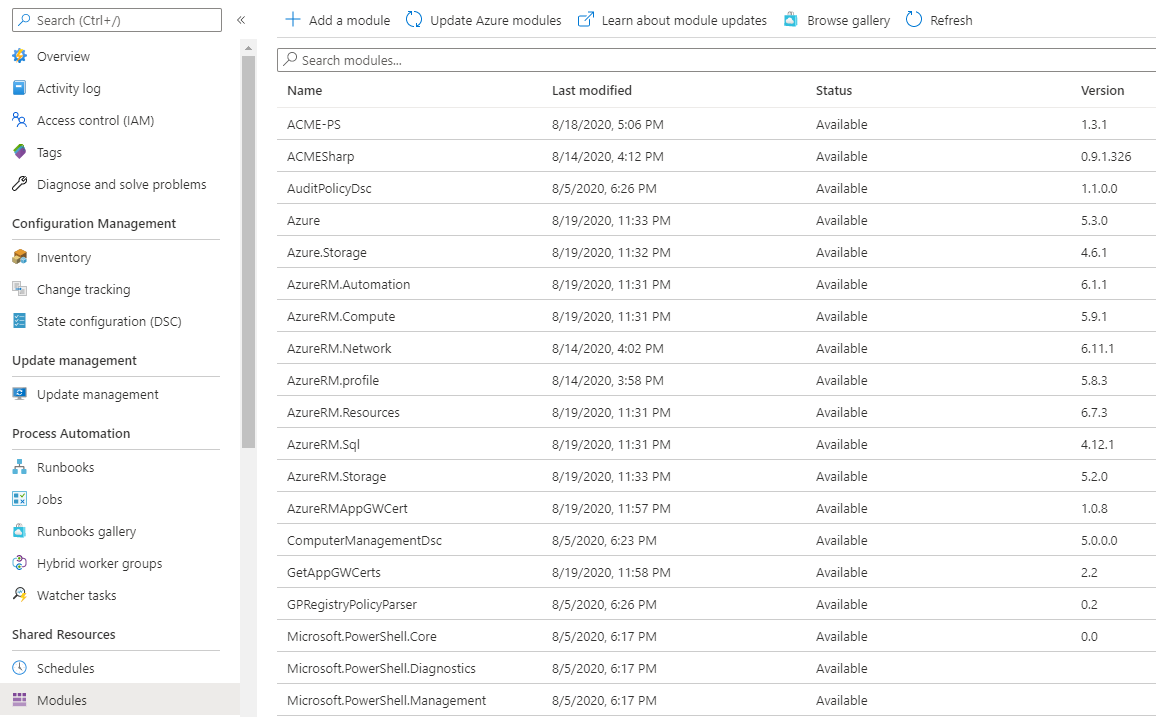1156x717 pixels.
Task: Click the Access control (IAM) people icon
Action: [x=20, y=120]
